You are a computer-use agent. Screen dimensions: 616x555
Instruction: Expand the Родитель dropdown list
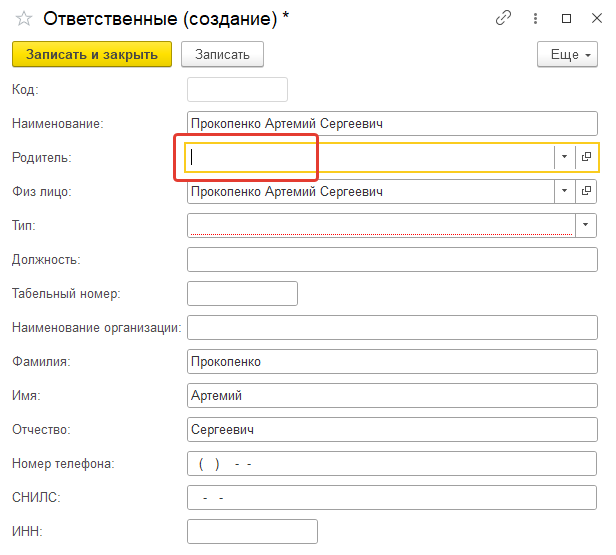click(565, 157)
